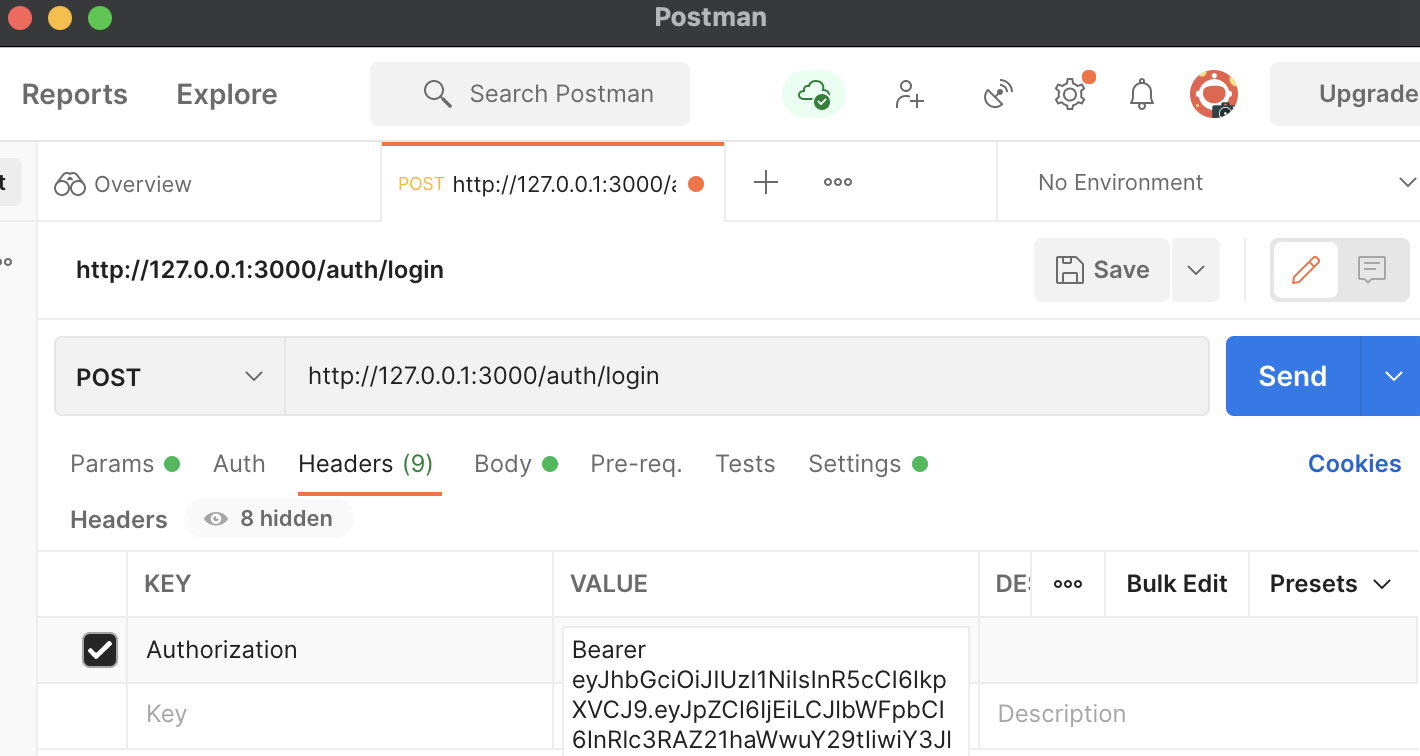
Task: Click the orange unsaved dot on request tab
Action: (696, 184)
